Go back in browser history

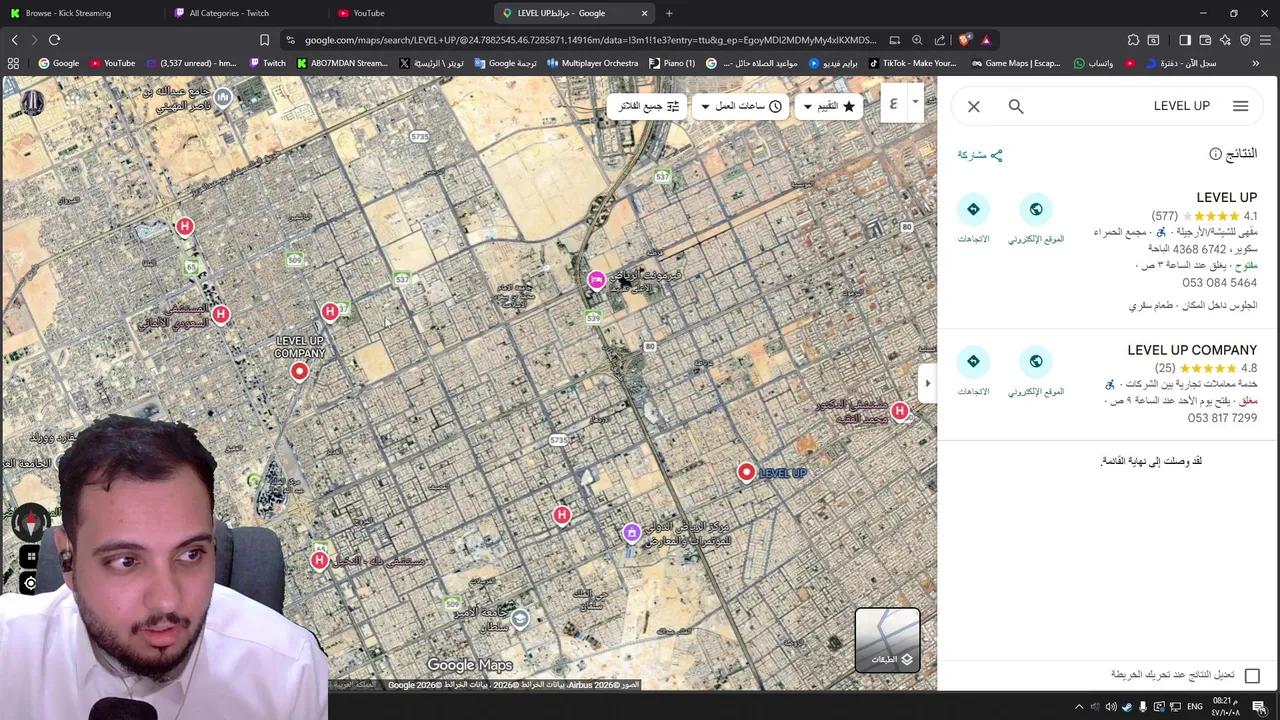tap(14, 40)
